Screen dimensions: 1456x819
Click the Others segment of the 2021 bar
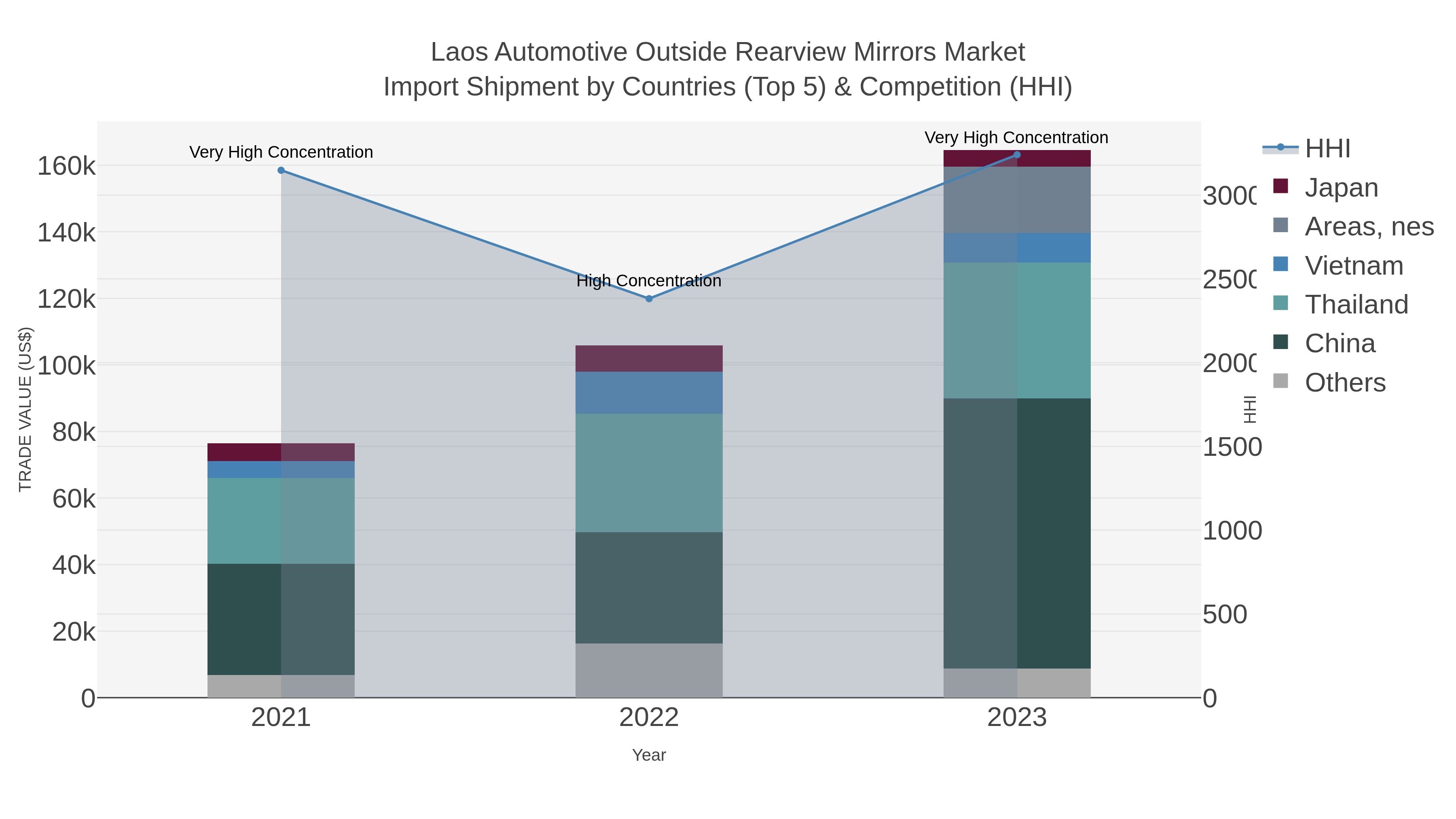pos(281,686)
